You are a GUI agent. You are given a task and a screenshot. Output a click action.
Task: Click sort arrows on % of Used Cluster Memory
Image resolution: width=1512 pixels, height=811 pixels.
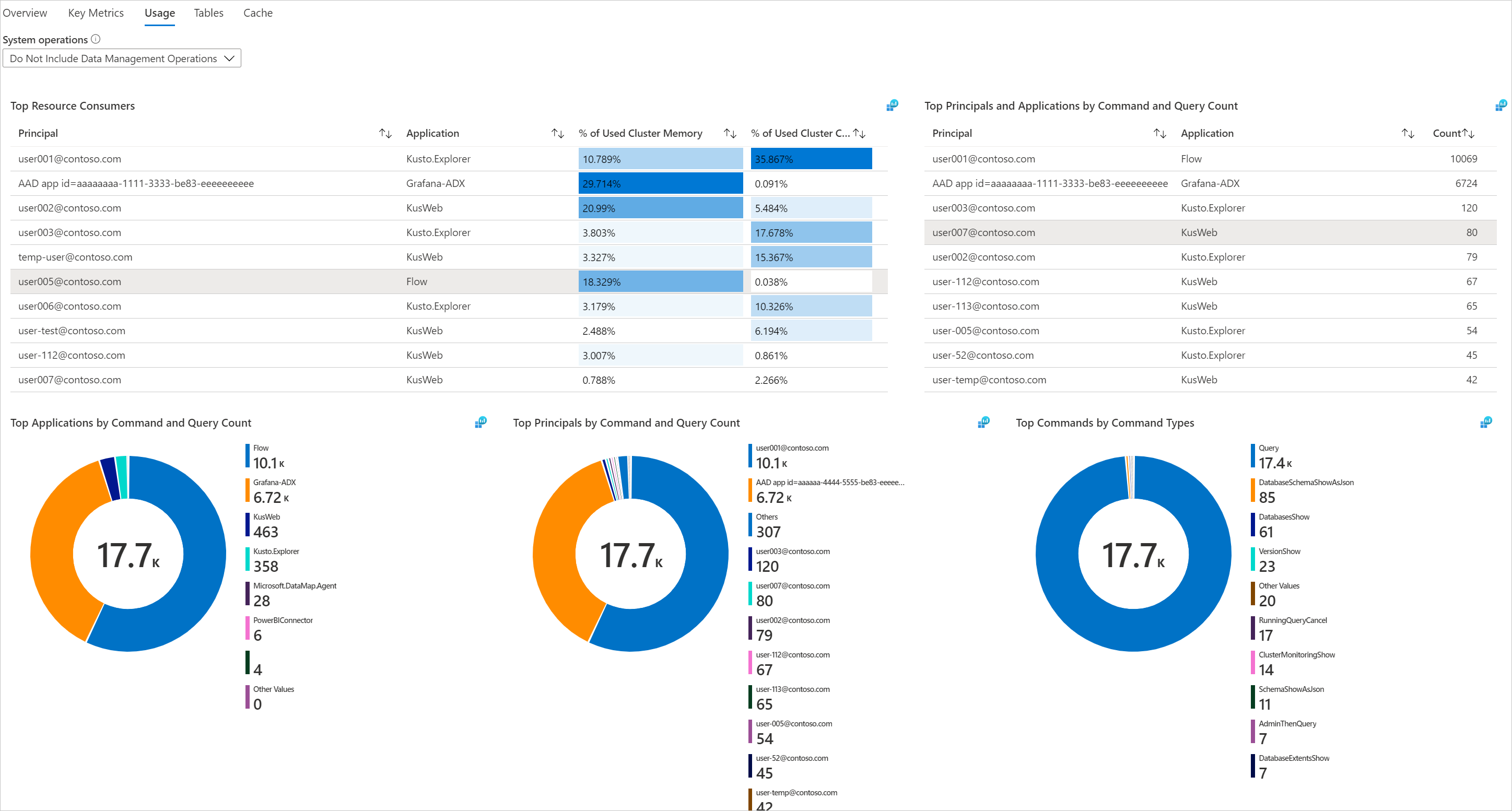(x=729, y=133)
